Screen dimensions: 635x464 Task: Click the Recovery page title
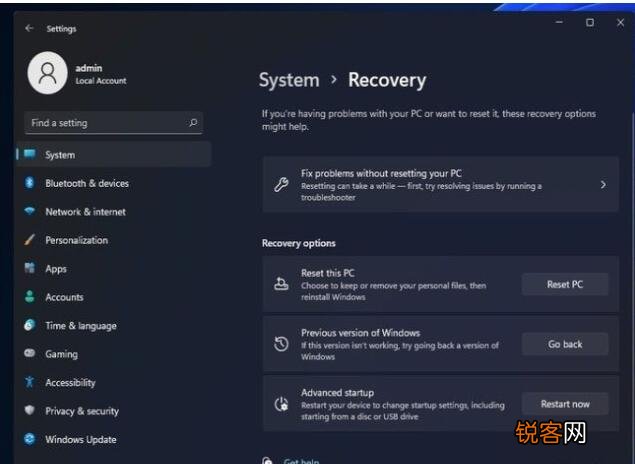coord(387,80)
